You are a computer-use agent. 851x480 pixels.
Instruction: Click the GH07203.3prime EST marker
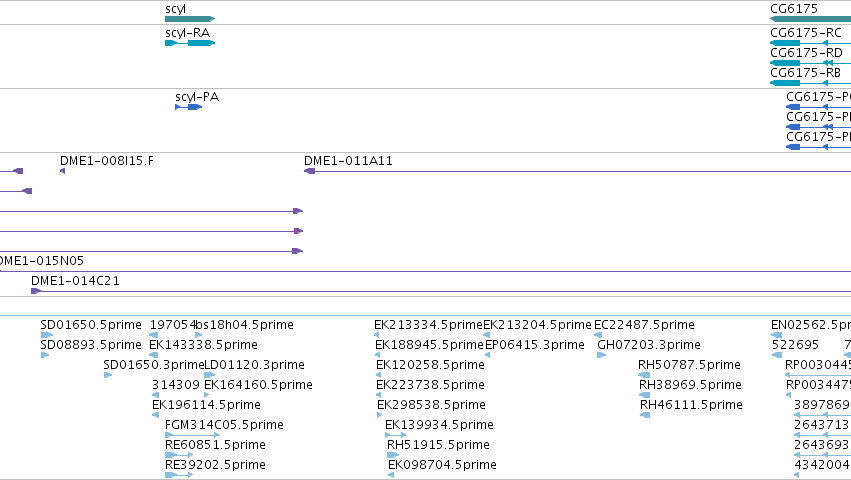point(601,355)
